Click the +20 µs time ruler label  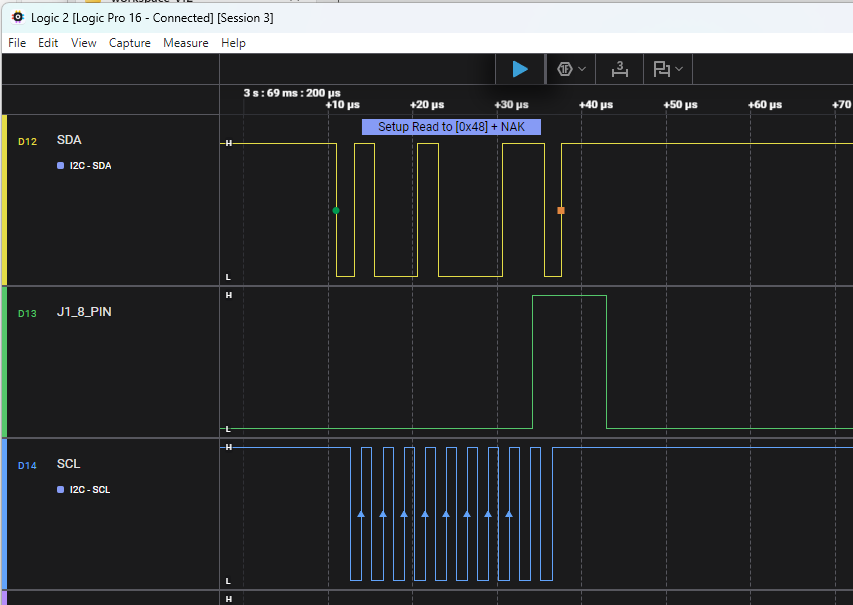427,104
